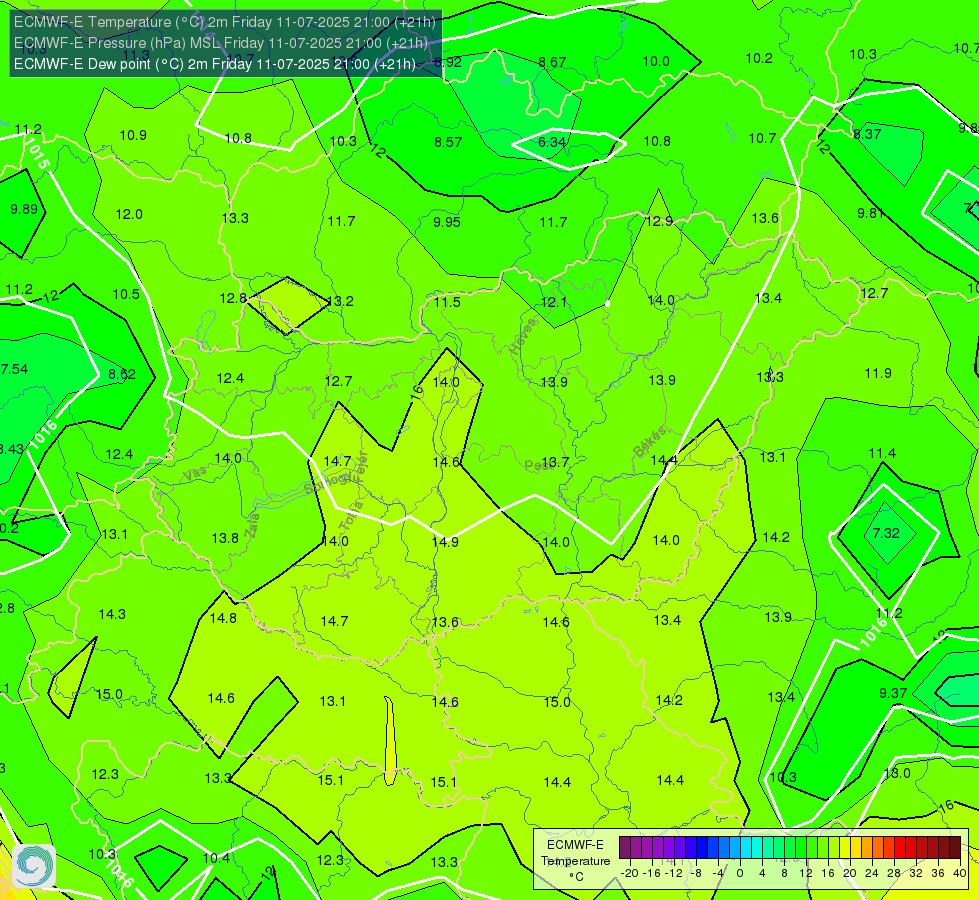Viewport: 979px width, 900px height.
Task: Click the 13.7 value near Pest
Action: pyautogui.click(x=556, y=462)
